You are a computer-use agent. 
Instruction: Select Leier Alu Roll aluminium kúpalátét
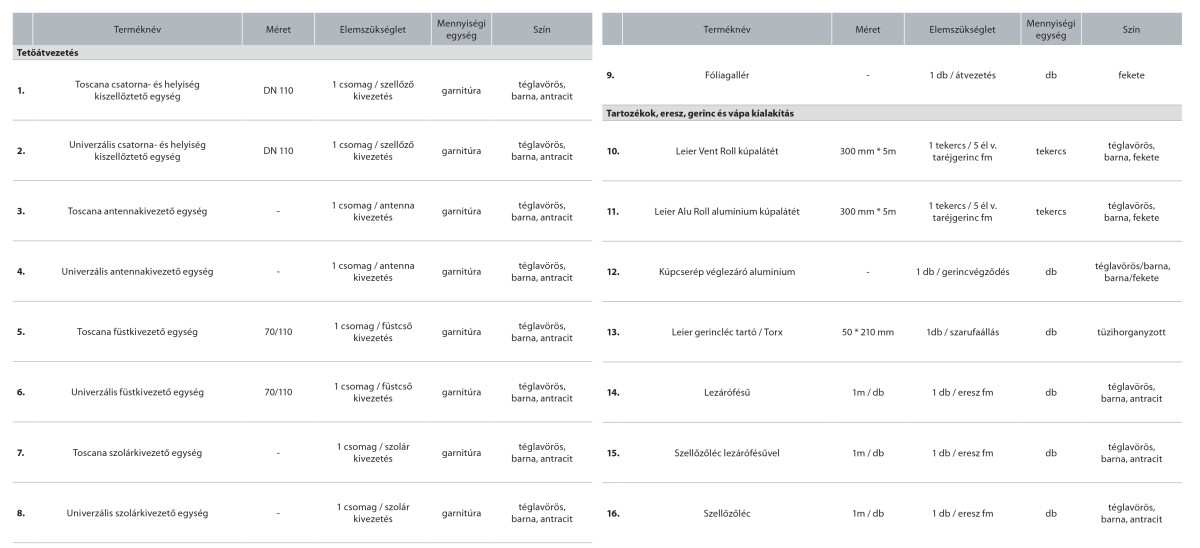727,211
